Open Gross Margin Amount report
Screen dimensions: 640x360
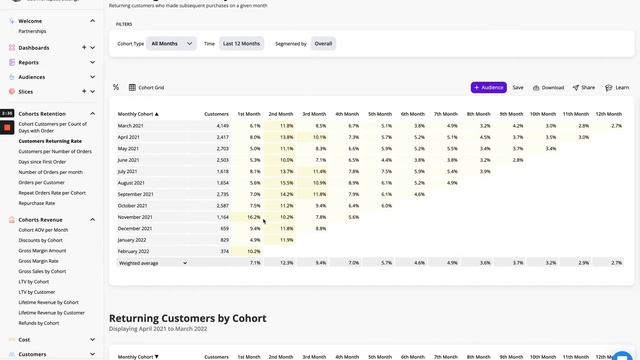pos(42,251)
